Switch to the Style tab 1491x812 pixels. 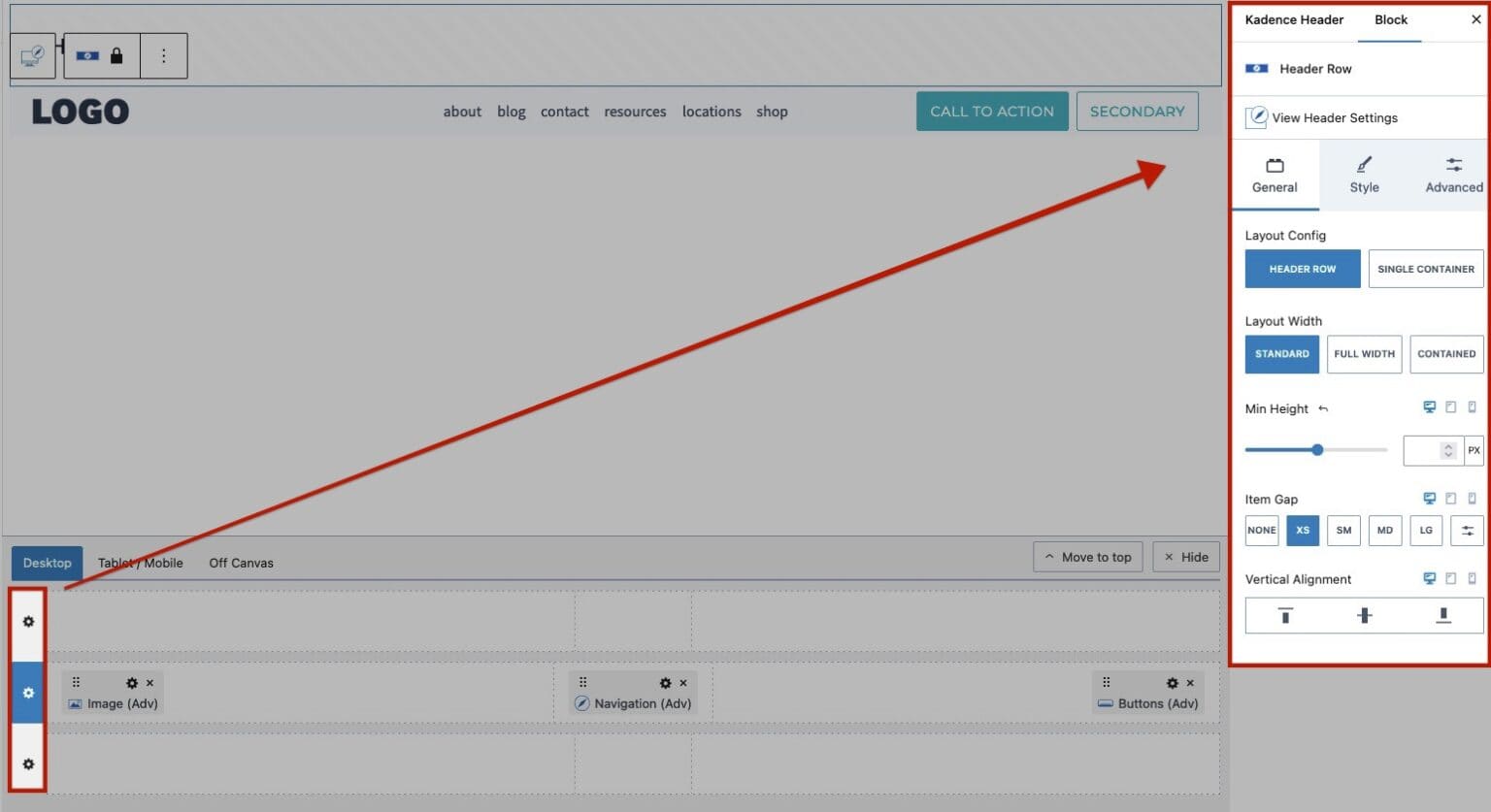click(1364, 176)
